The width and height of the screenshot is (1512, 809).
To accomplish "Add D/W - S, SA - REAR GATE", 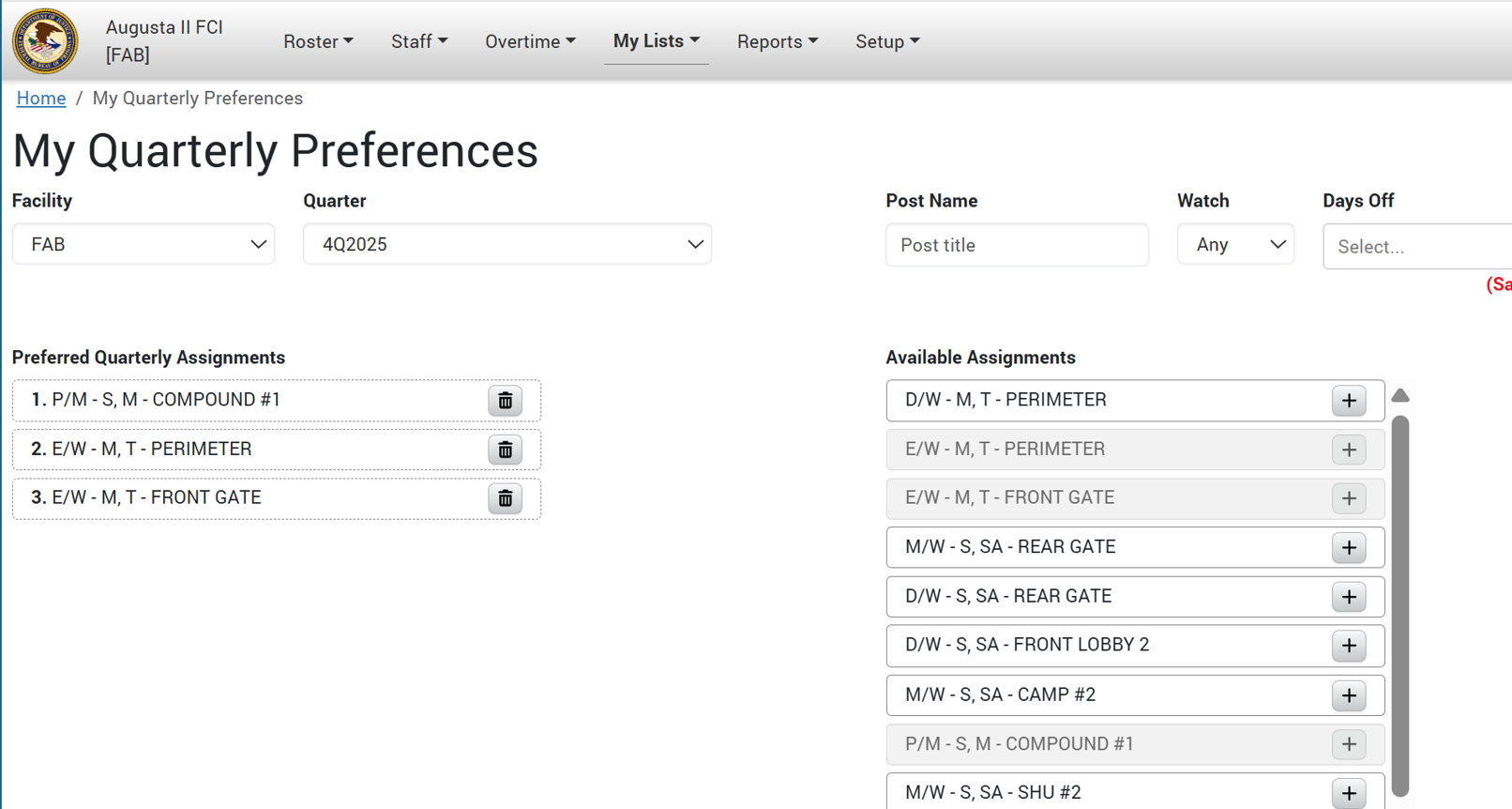I will coord(1349,597).
